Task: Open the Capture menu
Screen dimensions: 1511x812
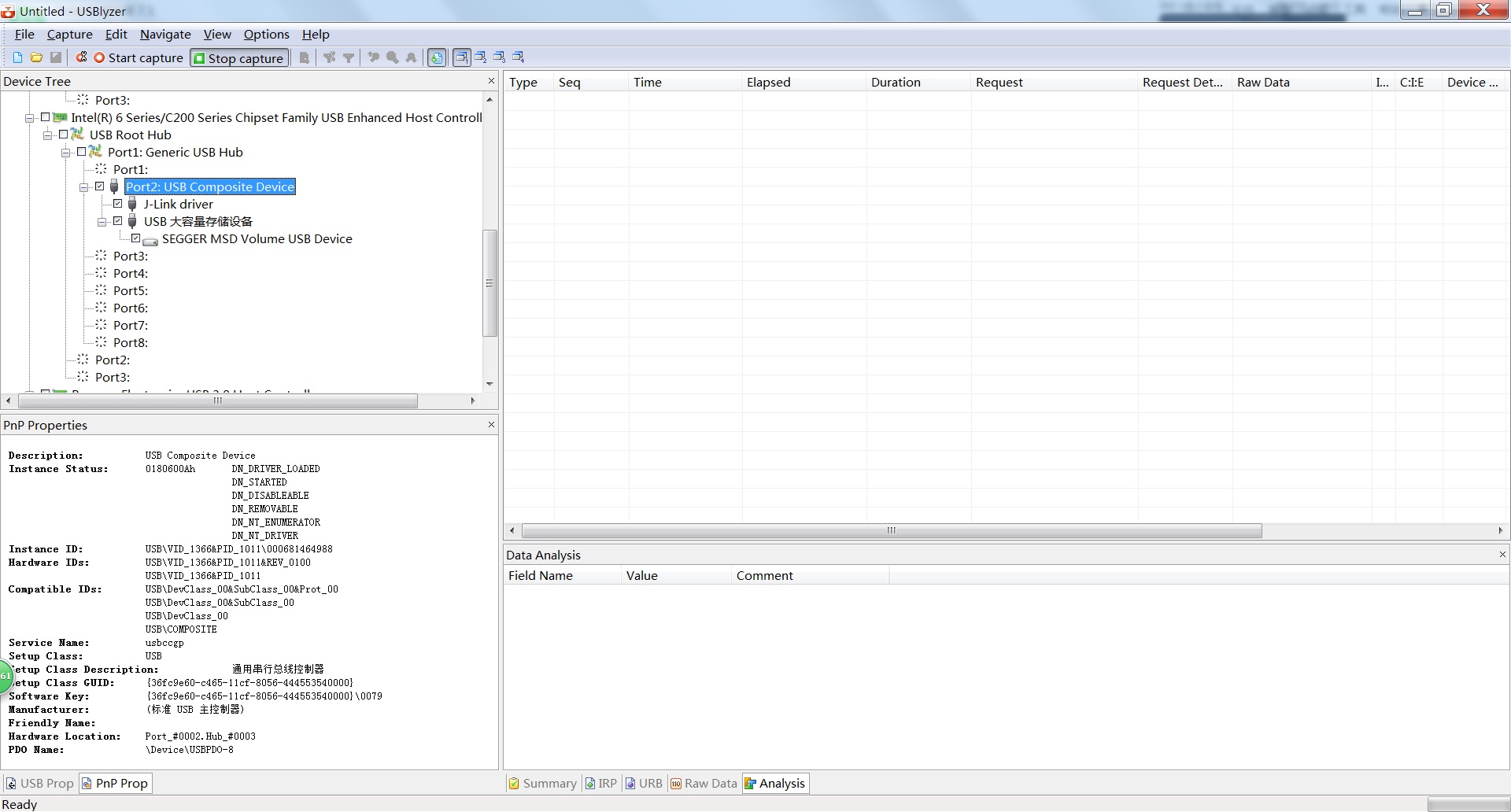Action: pyautogui.click(x=69, y=35)
